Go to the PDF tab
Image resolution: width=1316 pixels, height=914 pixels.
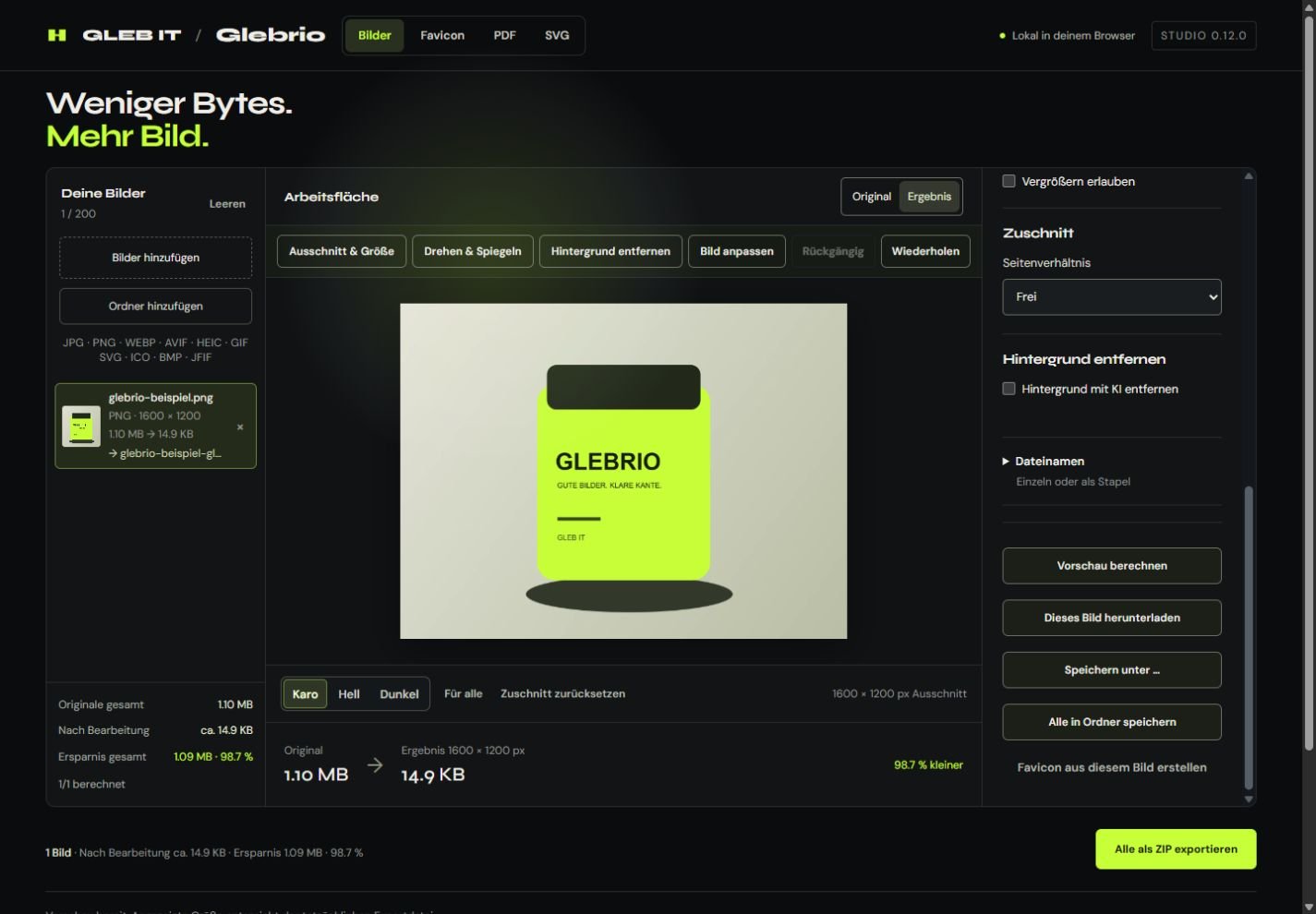[x=504, y=35]
